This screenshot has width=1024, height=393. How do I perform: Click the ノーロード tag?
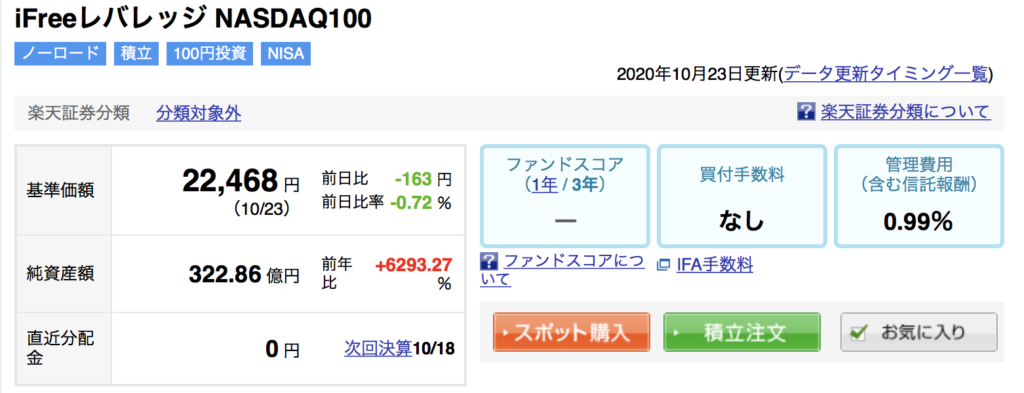point(60,54)
